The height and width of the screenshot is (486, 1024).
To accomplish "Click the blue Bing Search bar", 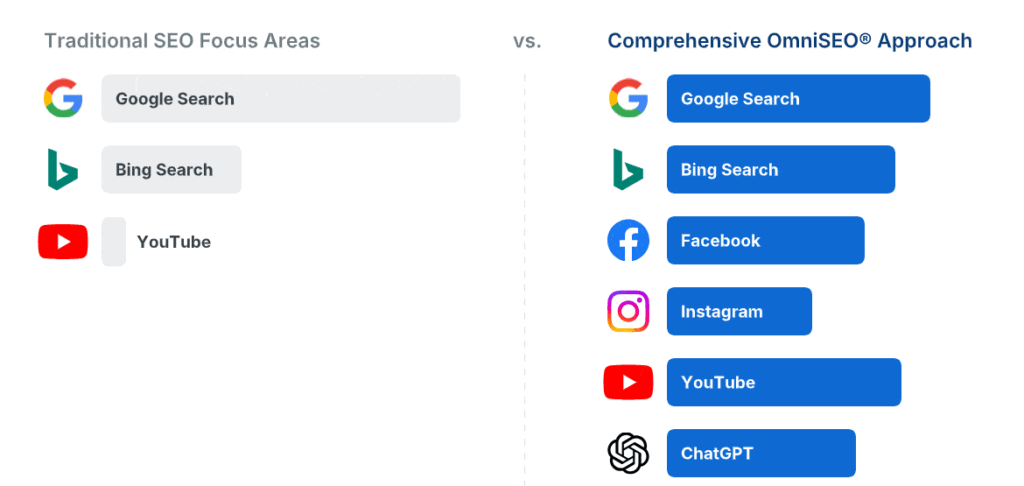I will [780, 170].
